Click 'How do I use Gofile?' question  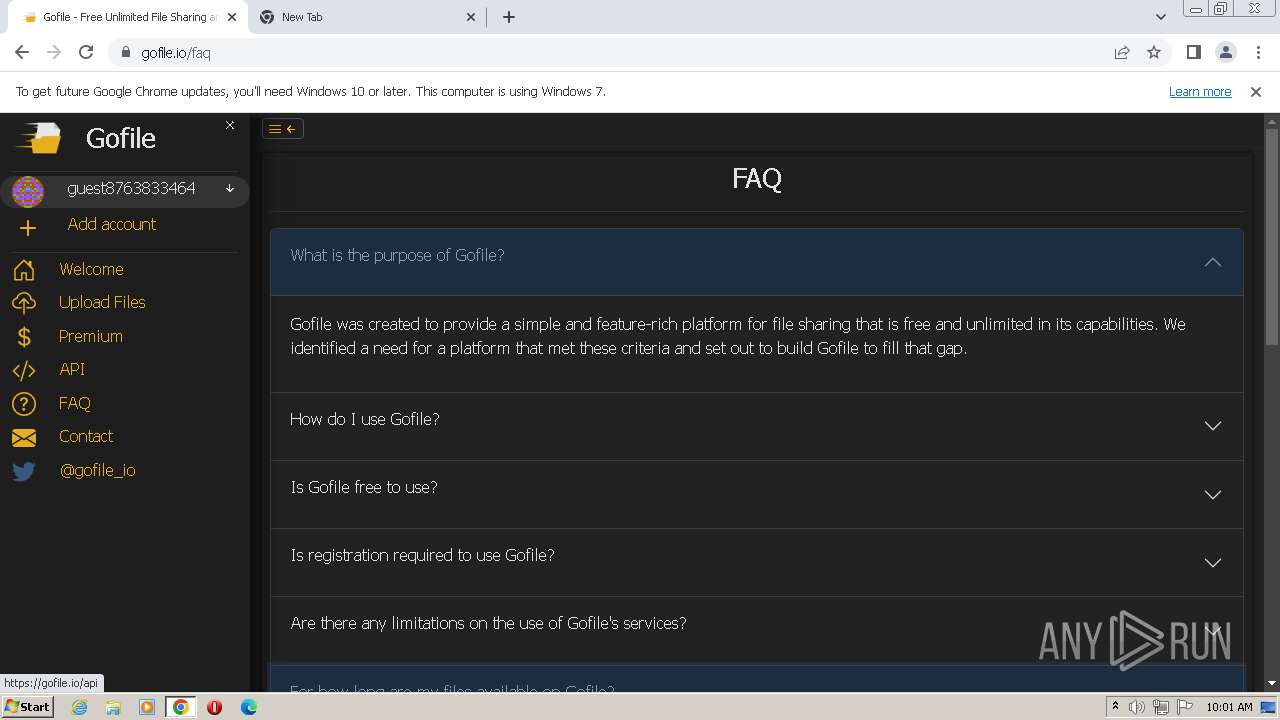pyautogui.click(x=365, y=419)
